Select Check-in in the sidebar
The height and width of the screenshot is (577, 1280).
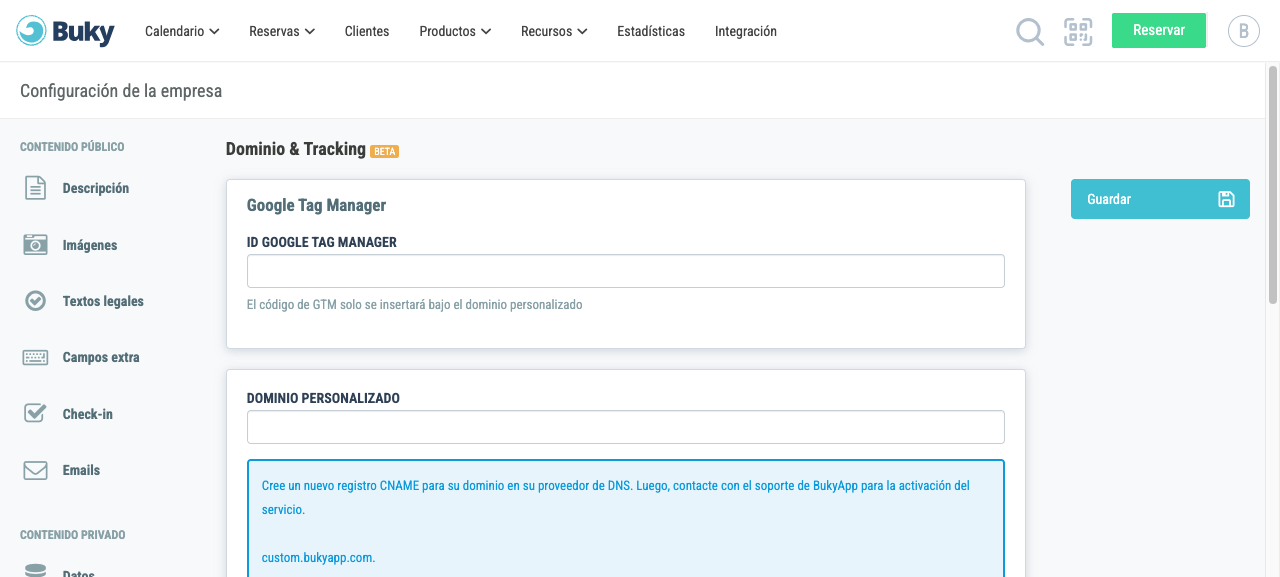point(88,414)
